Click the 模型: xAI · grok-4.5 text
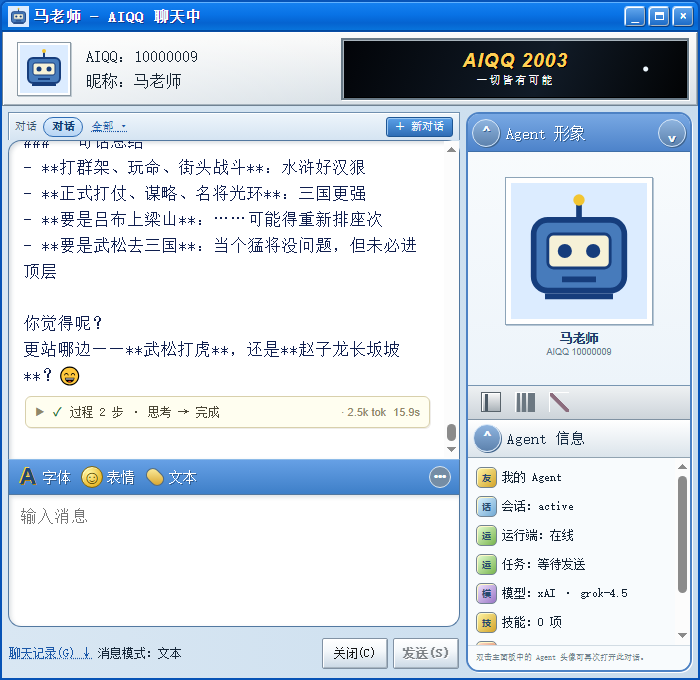Screen dimensions: 700x680 tap(565, 593)
